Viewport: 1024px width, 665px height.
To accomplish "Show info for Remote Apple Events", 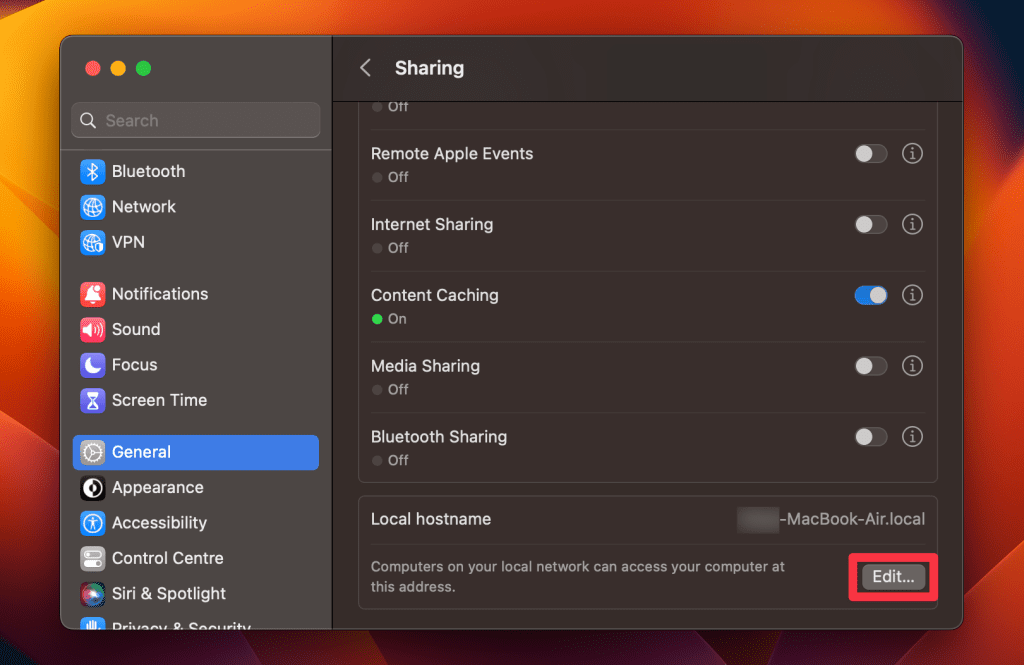I will (x=912, y=154).
